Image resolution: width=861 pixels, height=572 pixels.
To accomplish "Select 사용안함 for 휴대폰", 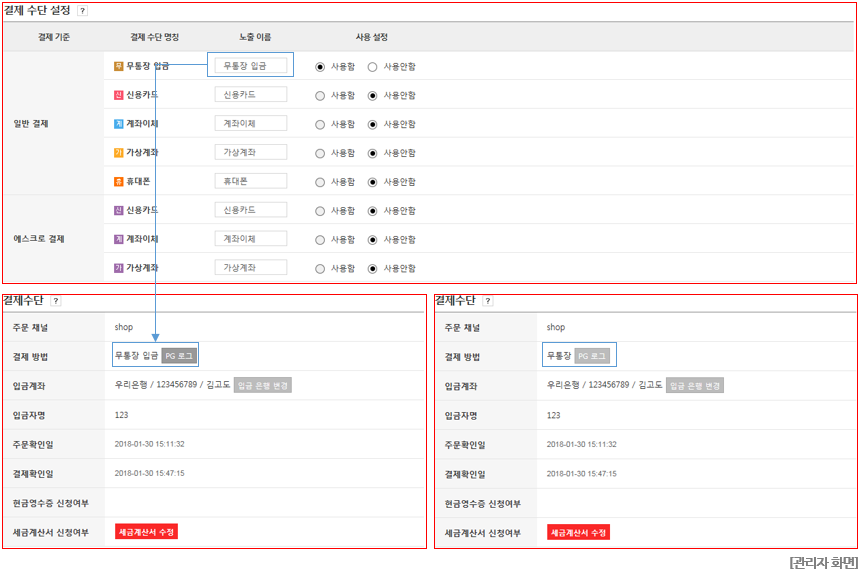I will 373,182.
